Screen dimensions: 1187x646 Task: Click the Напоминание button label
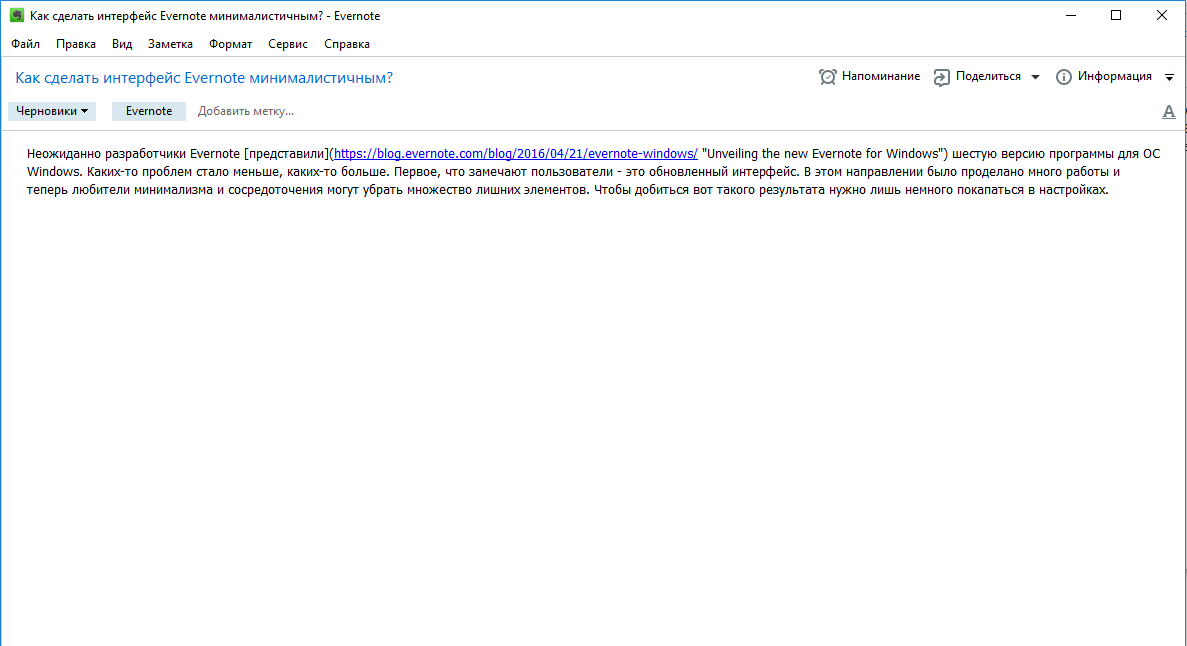click(x=880, y=76)
